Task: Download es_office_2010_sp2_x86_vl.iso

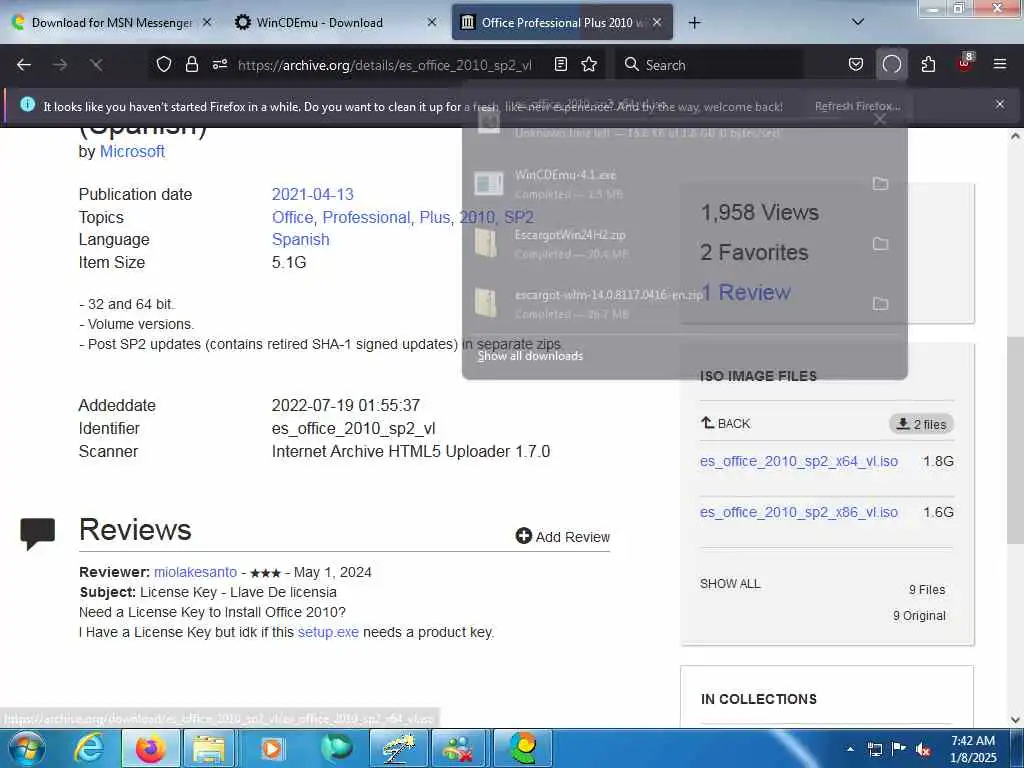Action: [x=798, y=513]
